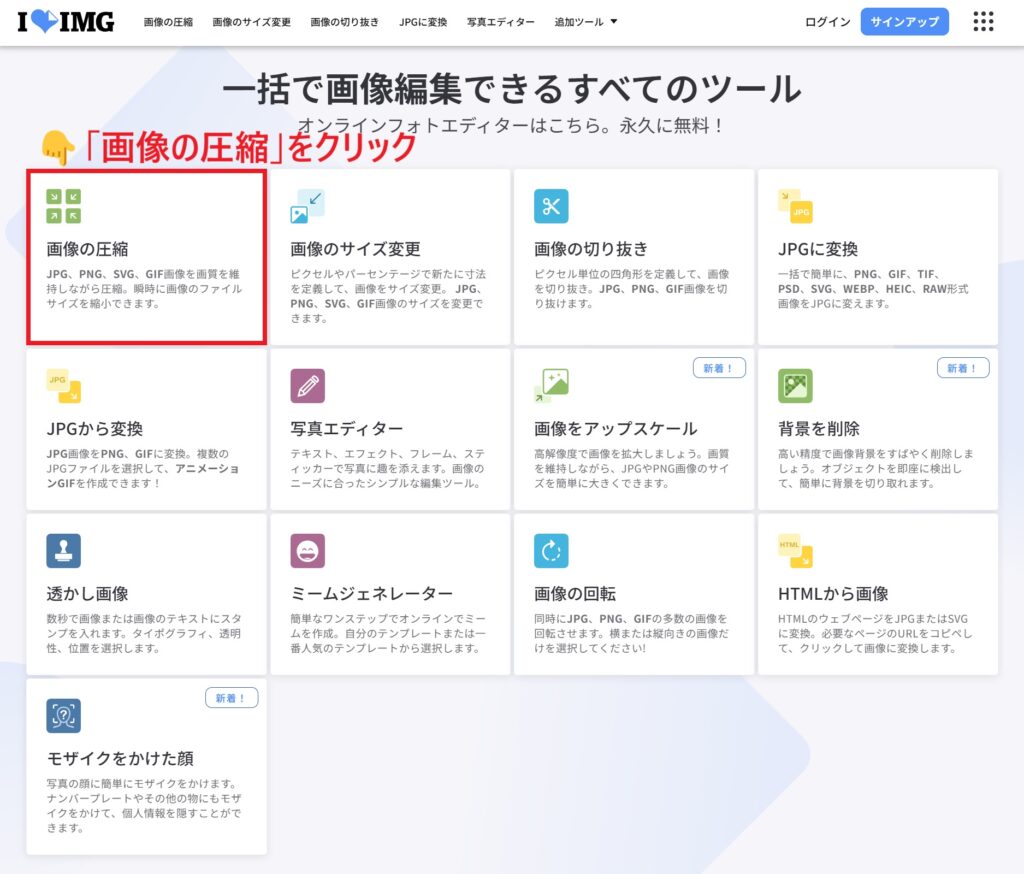Viewport: 1024px width, 874px height.
Task: Open the HTMLから画像 card title
Action: tap(833, 594)
